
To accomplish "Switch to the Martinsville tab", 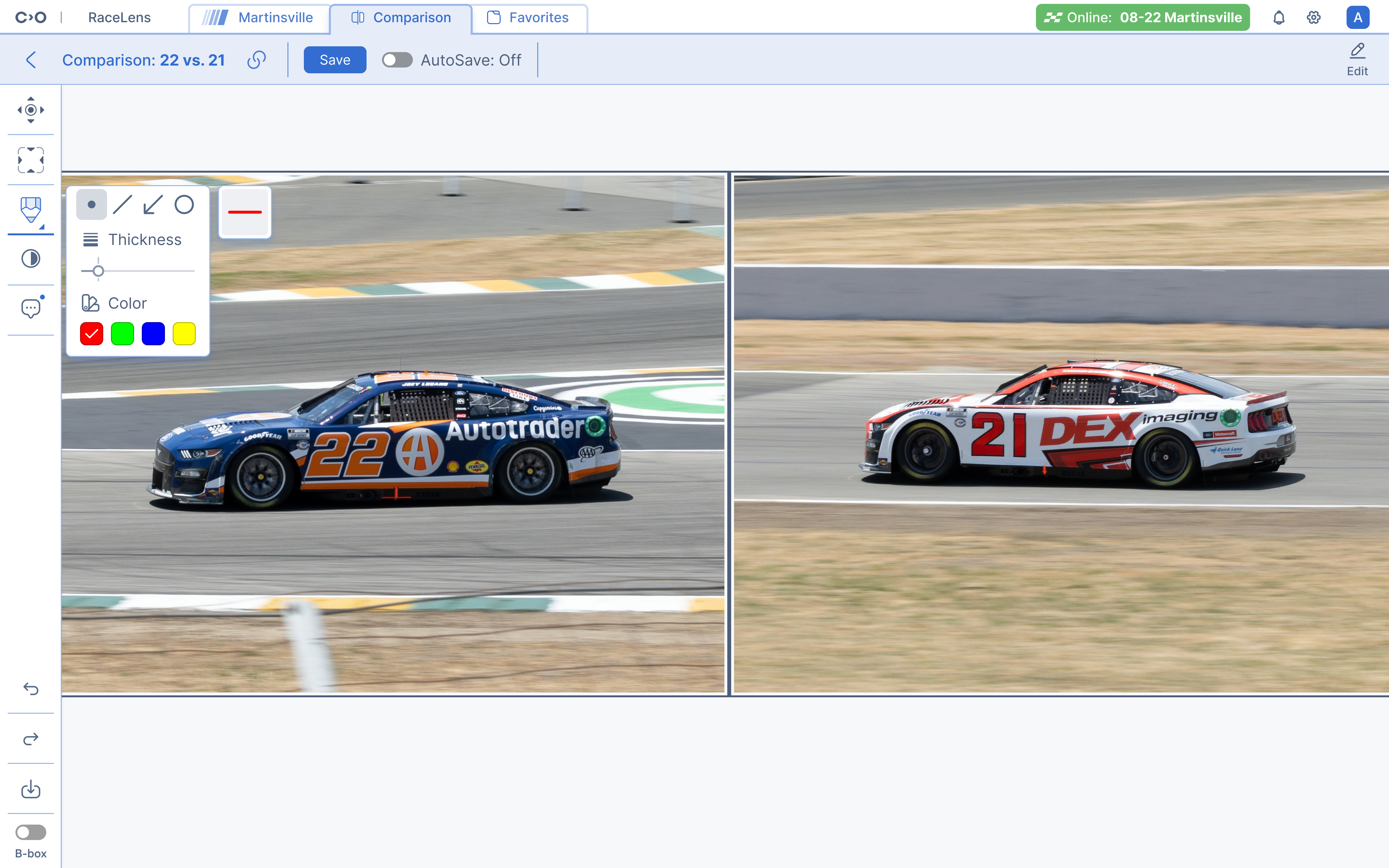I will (259, 18).
